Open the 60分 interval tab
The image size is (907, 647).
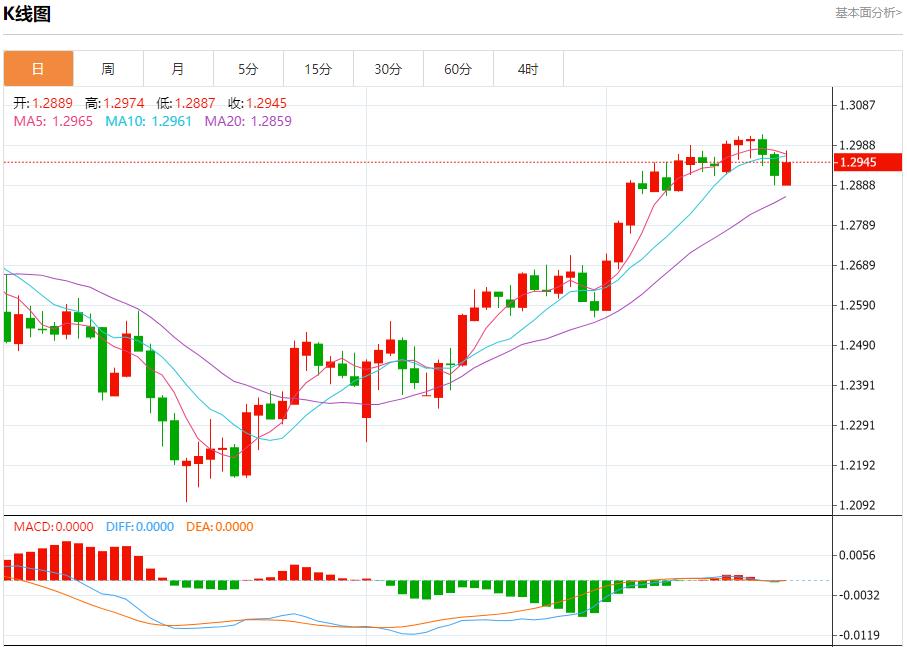[458, 69]
